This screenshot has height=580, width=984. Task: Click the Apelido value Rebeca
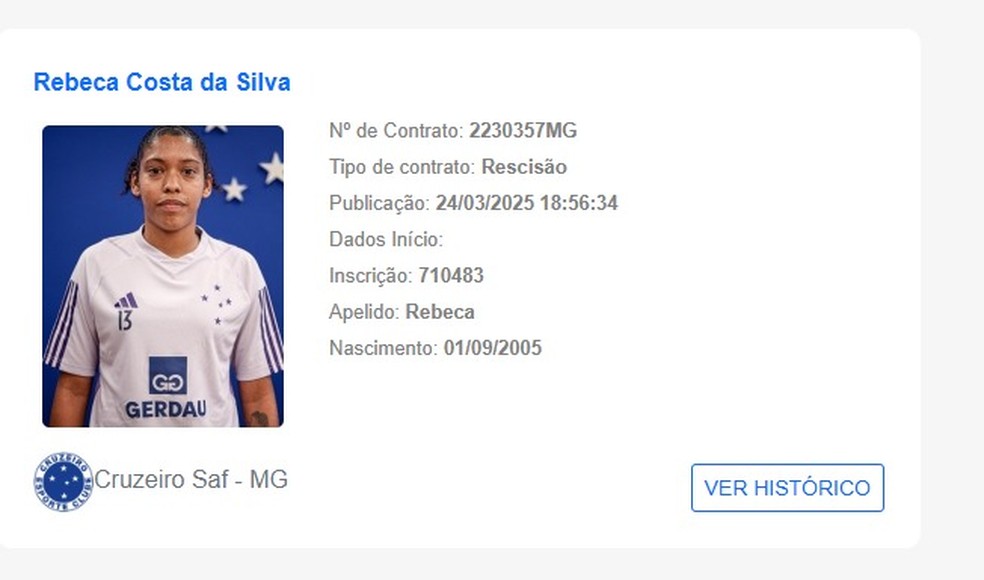pyautogui.click(x=440, y=312)
